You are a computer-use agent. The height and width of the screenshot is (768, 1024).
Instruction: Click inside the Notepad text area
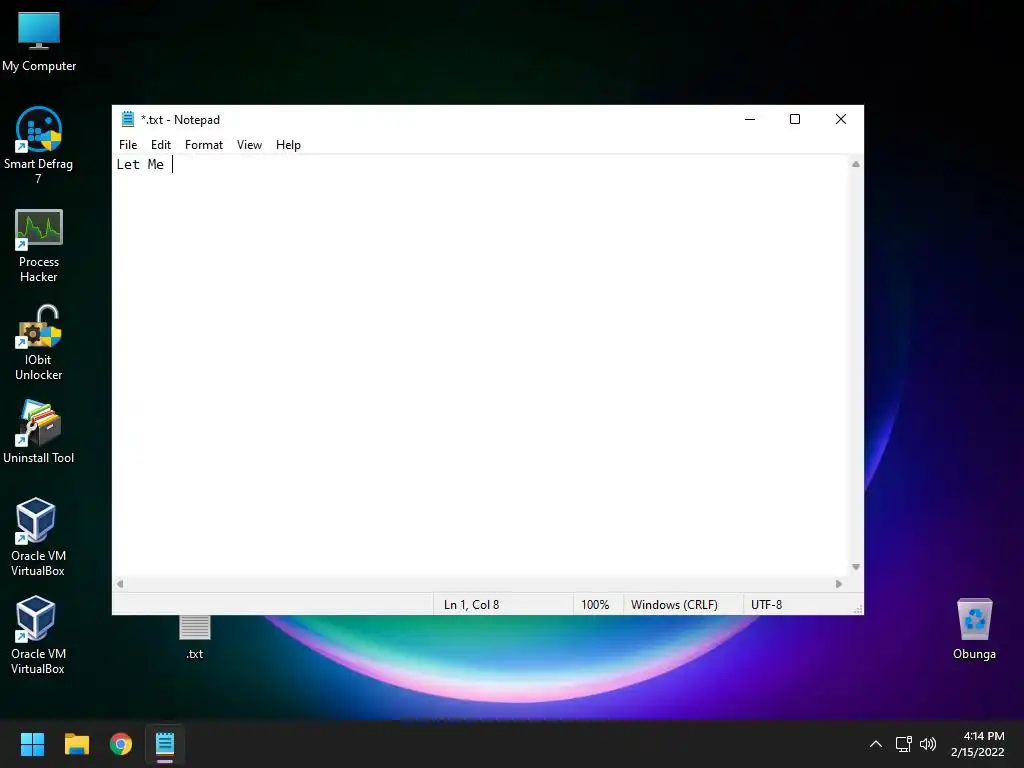pos(481,366)
